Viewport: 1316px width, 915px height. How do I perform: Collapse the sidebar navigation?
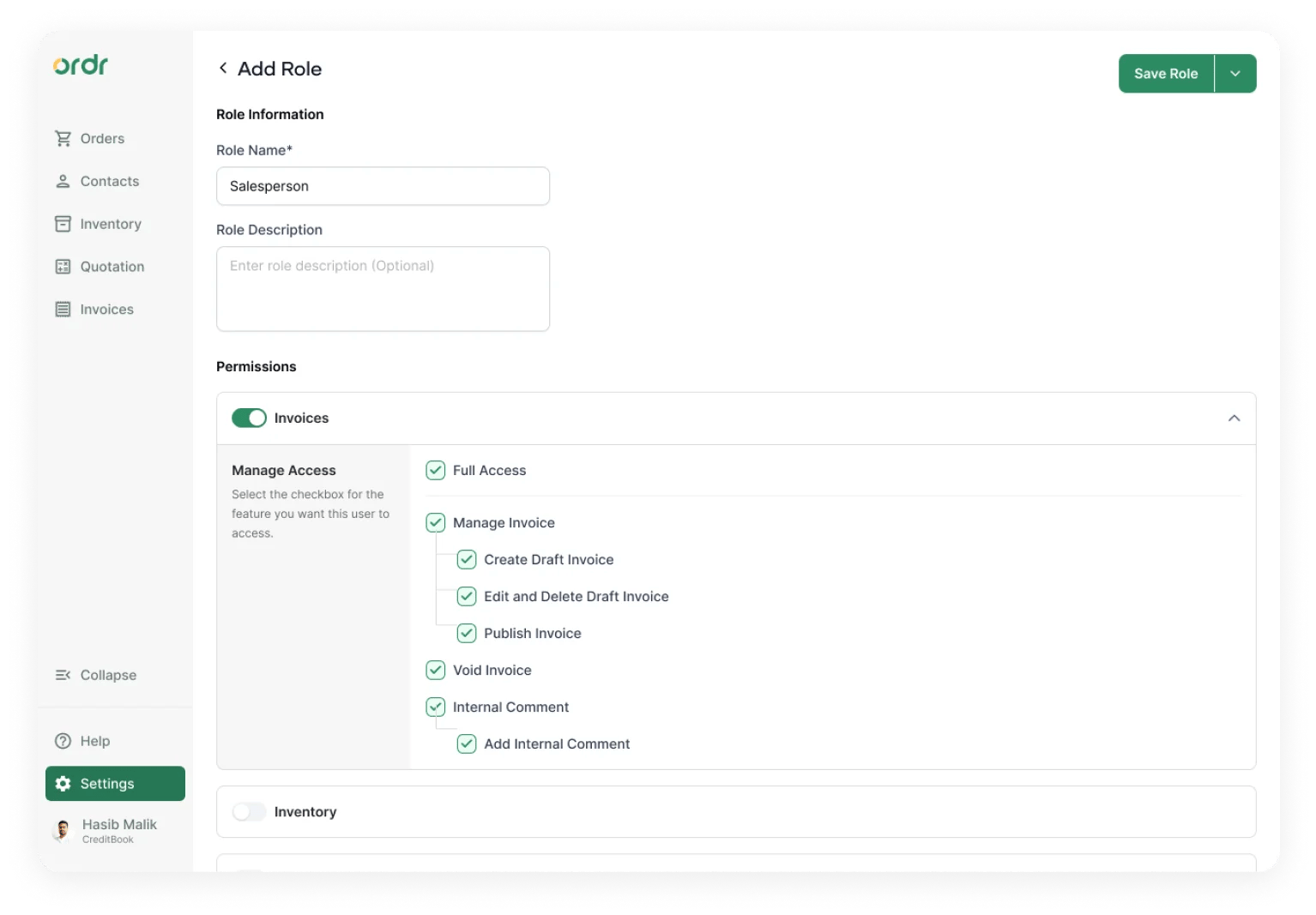click(x=96, y=676)
